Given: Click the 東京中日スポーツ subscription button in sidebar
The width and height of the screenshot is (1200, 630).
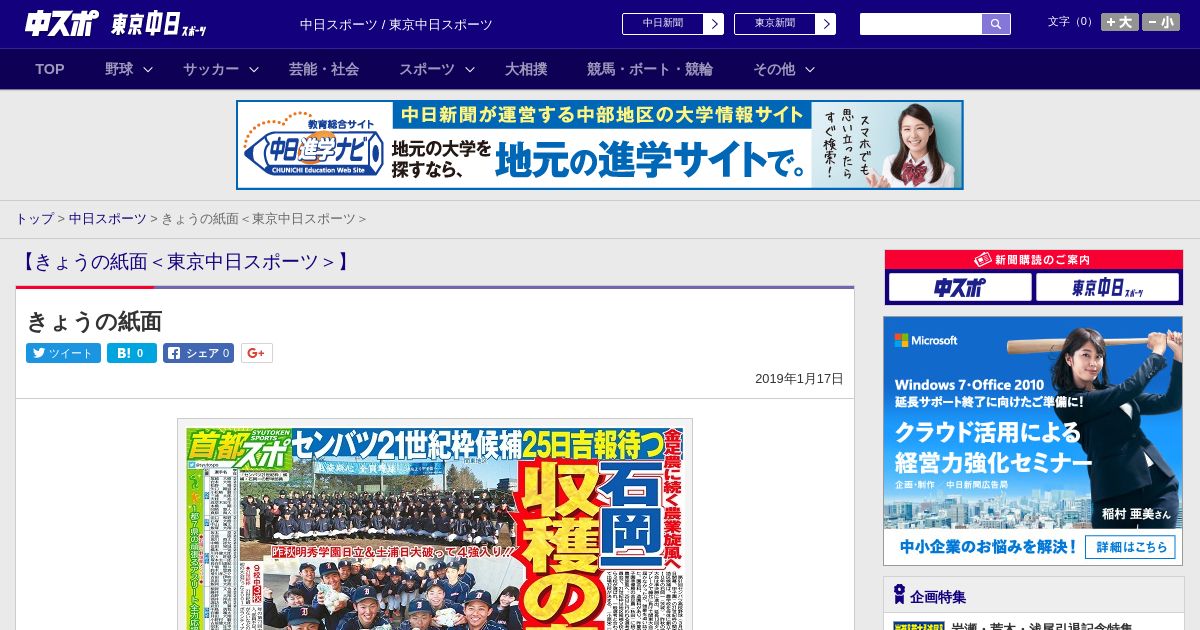Looking at the screenshot, I should [1107, 288].
